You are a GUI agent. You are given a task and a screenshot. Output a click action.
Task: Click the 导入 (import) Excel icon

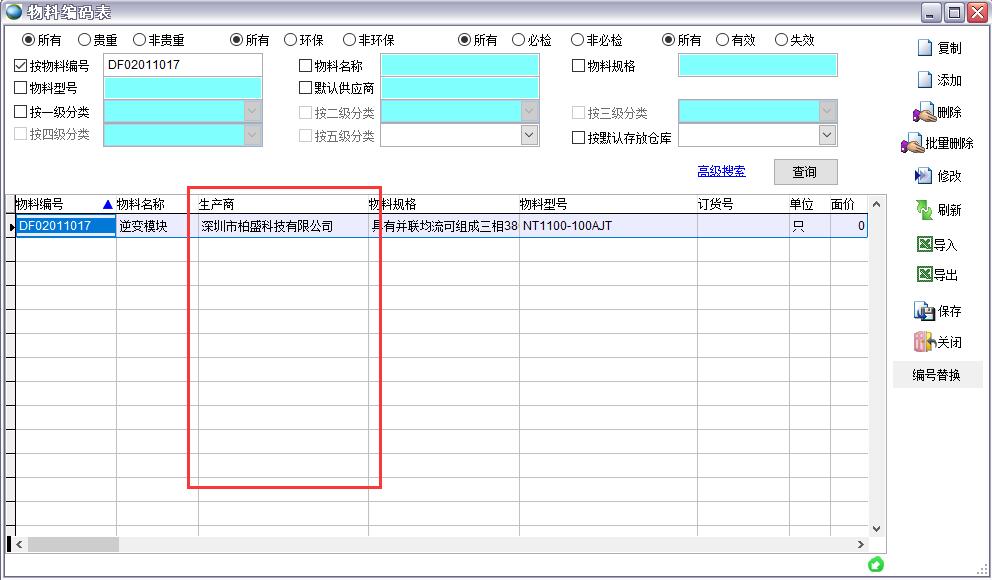[924, 244]
